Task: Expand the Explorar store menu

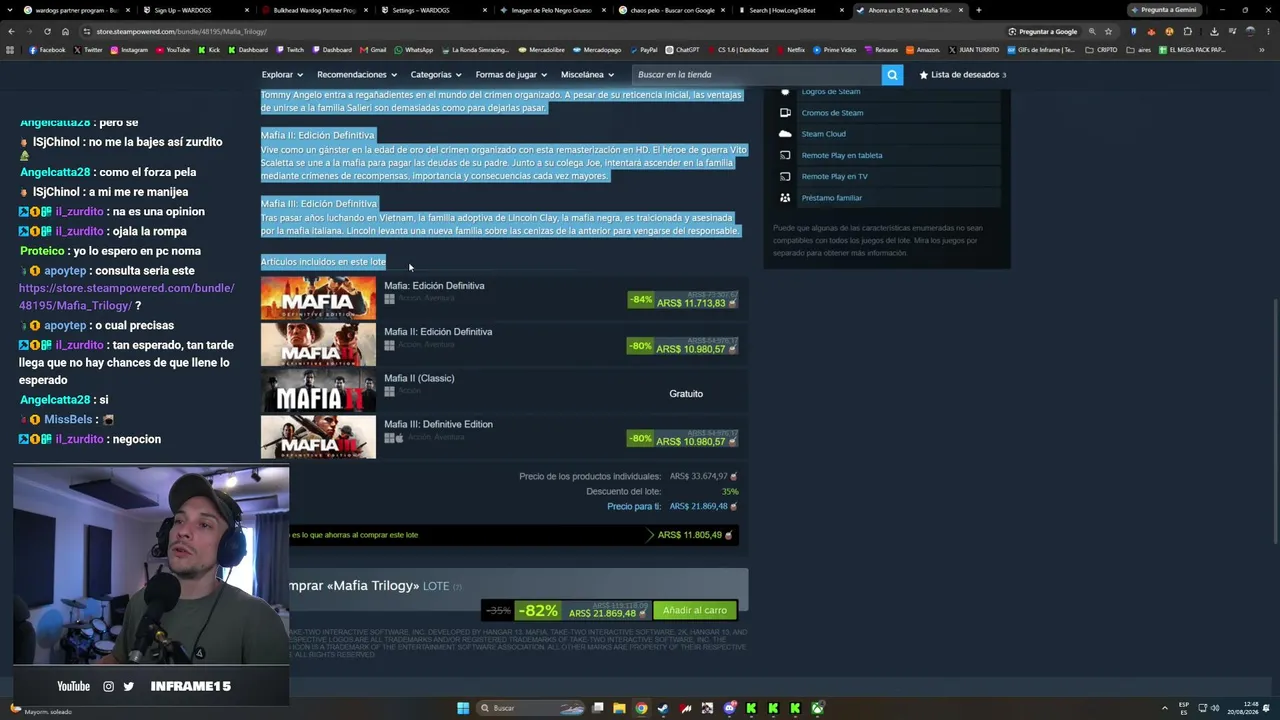Action: click(x=282, y=74)
